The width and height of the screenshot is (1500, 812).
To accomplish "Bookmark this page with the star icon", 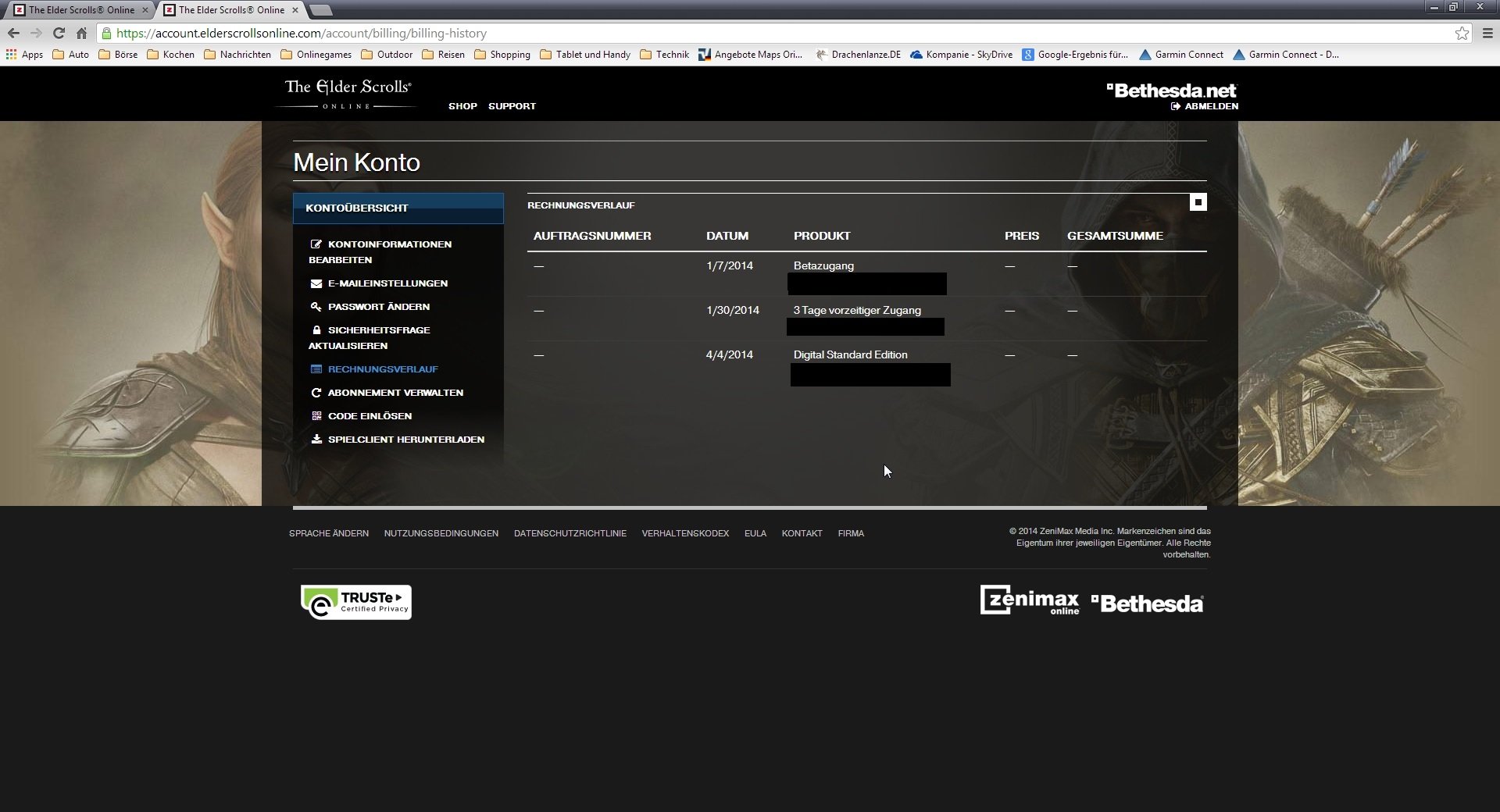I will (x=1462, y=33).
